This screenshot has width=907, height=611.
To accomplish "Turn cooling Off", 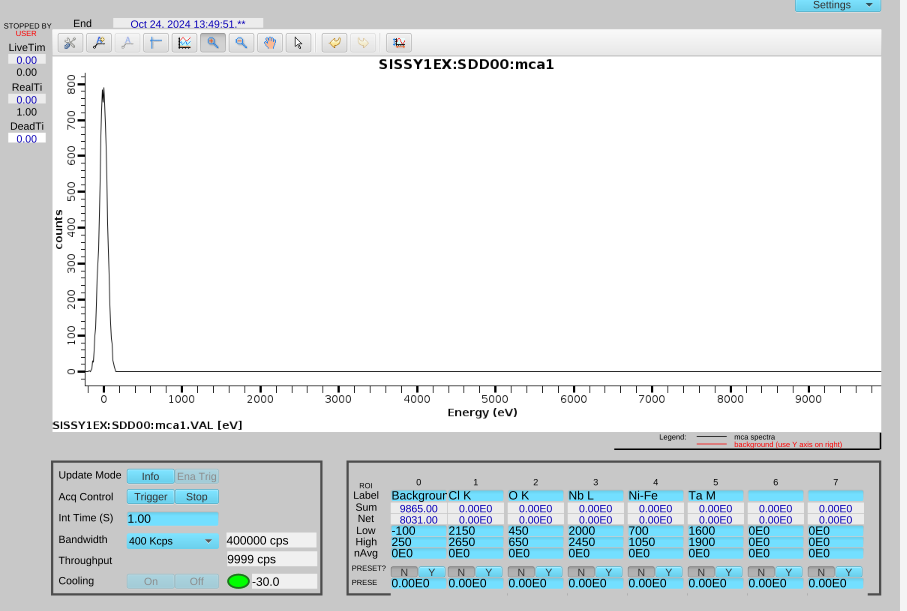I will tap(197, 581).
